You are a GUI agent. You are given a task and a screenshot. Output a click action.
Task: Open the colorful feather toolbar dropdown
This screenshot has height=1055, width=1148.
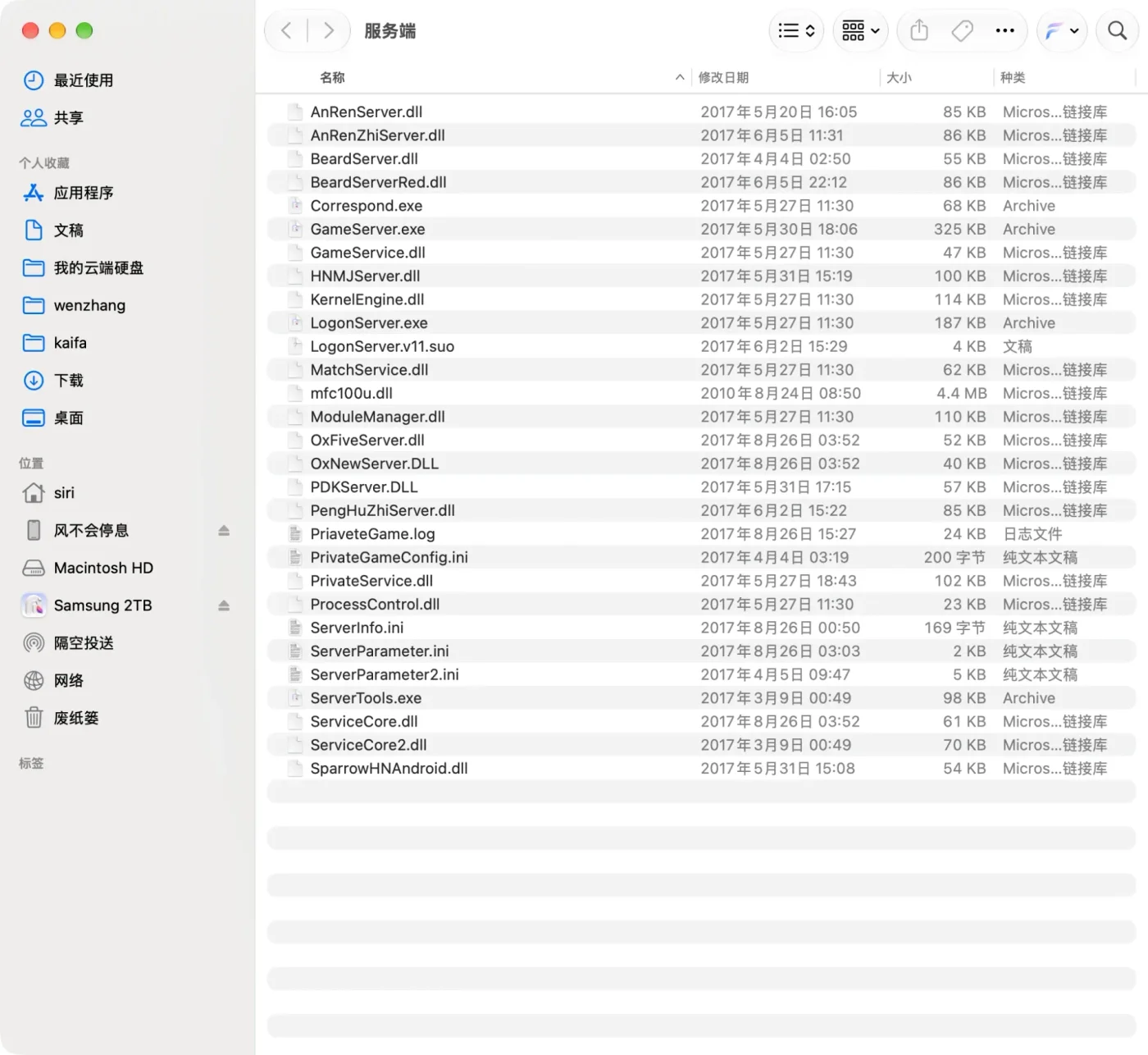pyautogui.click(x=1062, y=31)
